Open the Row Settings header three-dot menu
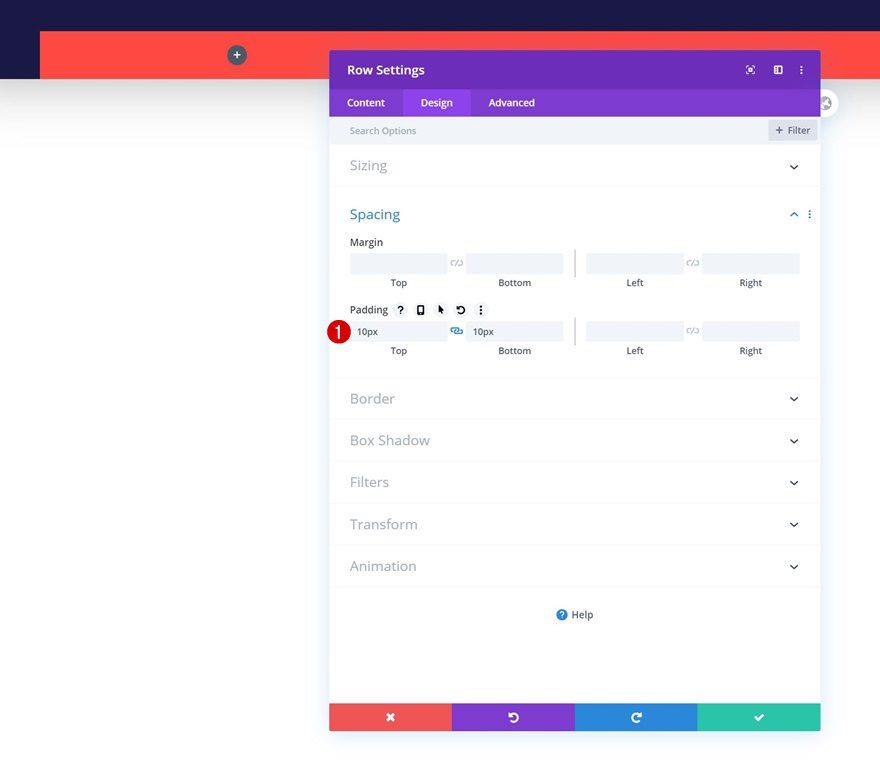The image size is (880, 784). click(x=801, y=70)
